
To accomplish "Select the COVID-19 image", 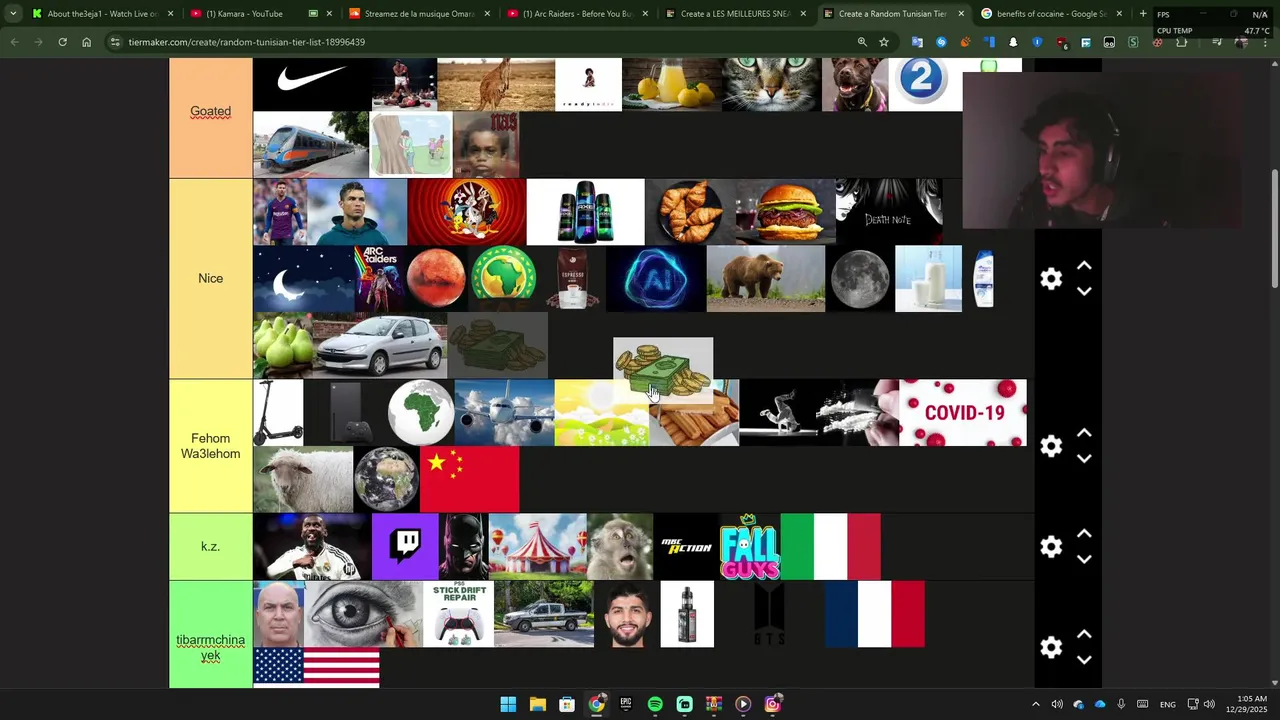I will coord(963,413).
